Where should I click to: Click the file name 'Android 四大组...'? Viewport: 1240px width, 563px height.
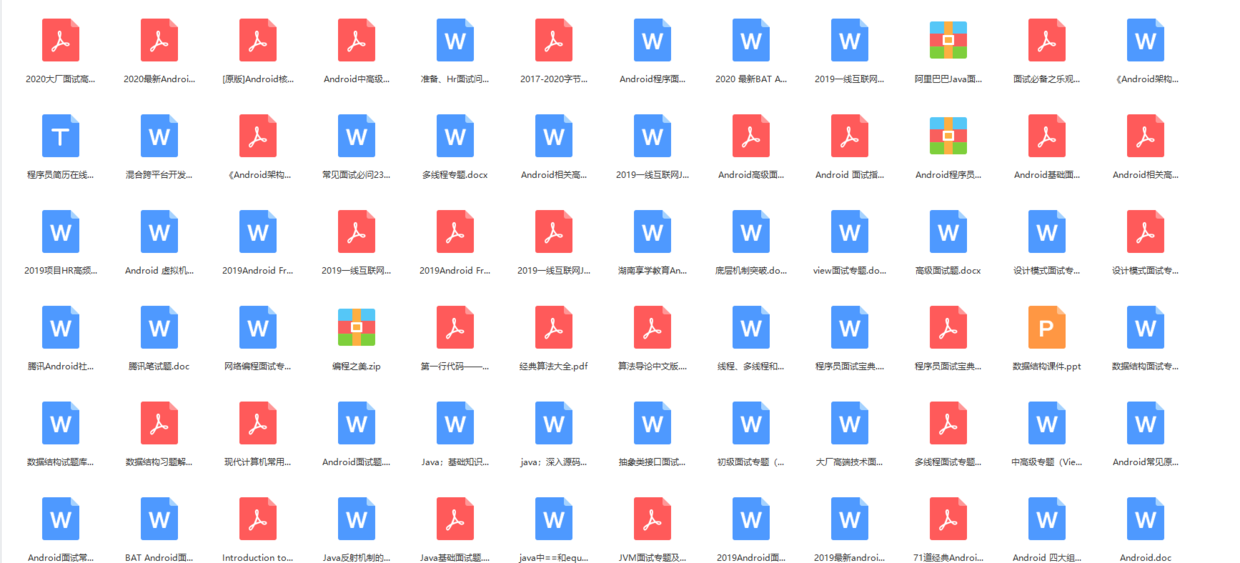pos(1047,558)
